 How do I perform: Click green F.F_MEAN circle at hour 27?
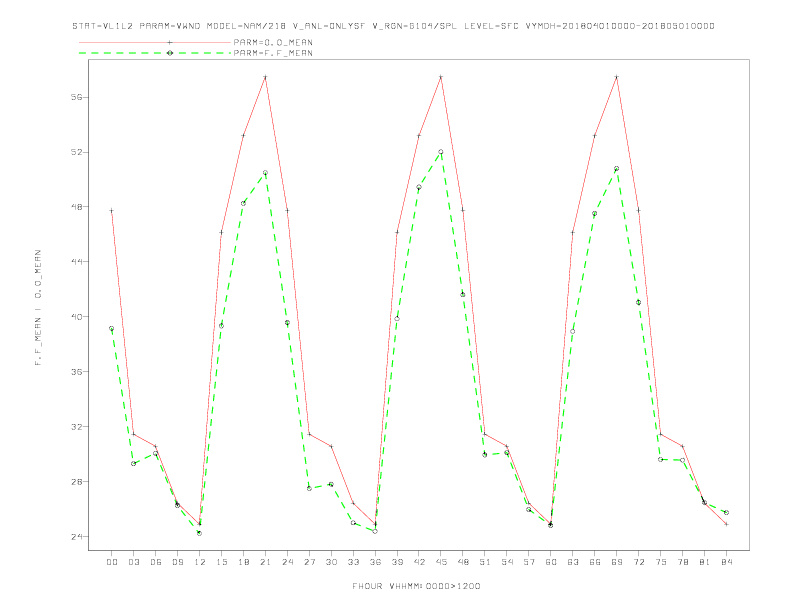click(309, 488)
